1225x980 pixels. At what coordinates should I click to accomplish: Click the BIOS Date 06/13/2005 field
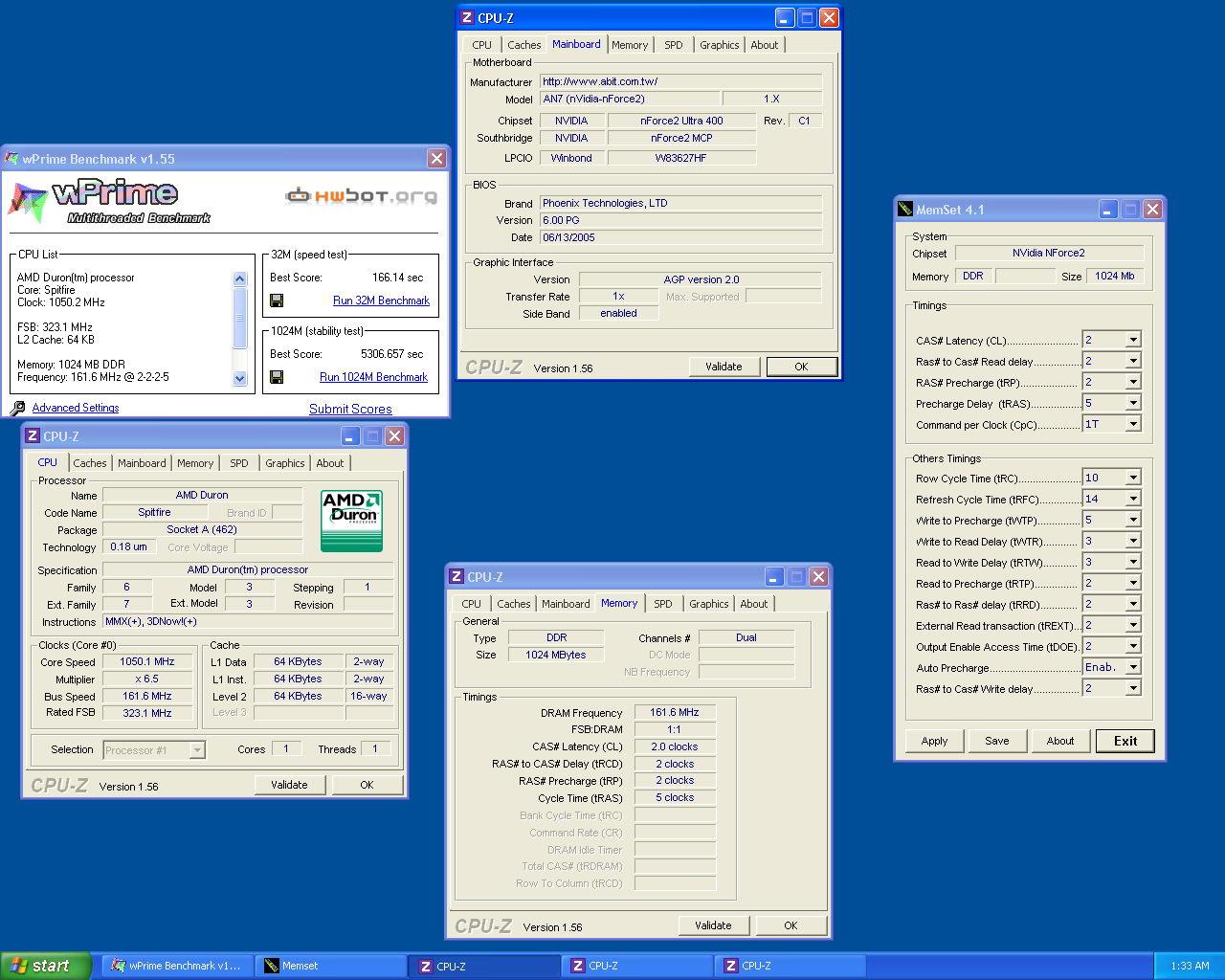point(680,237)
